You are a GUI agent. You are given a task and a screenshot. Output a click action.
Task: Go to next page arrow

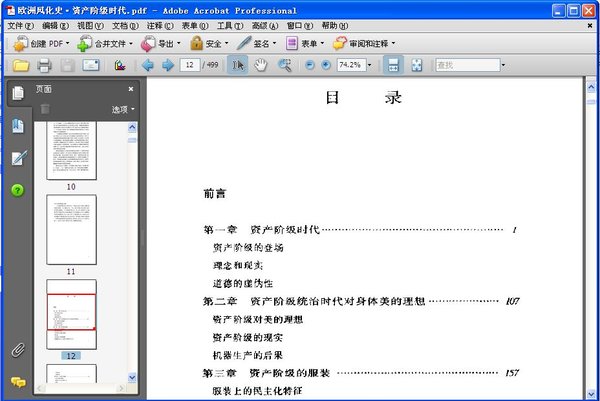coord(167,65)
